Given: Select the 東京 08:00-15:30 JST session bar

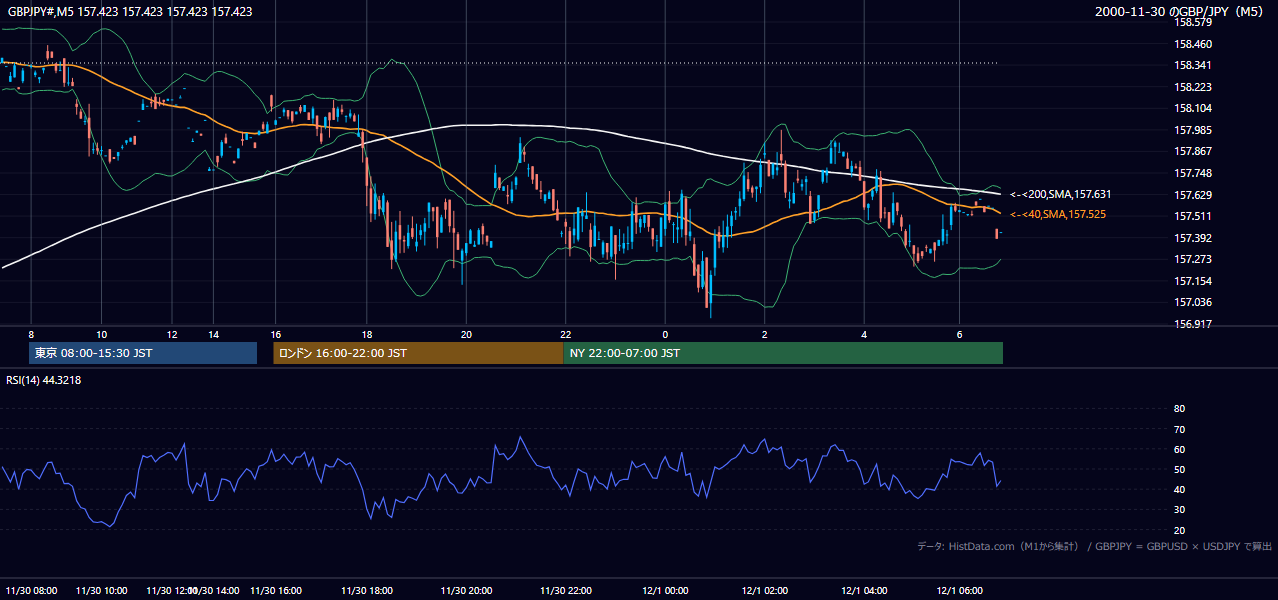Looking at the screenshot, I should [143, 353].
